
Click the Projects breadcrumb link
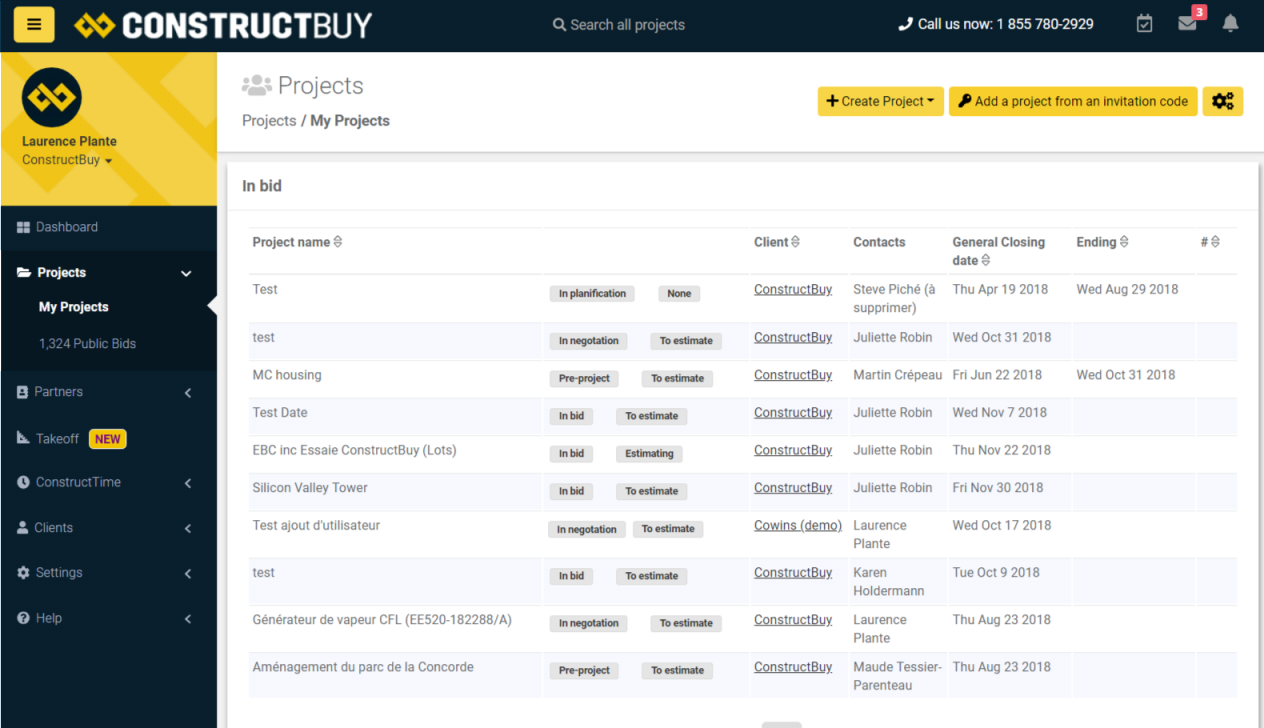269,120
